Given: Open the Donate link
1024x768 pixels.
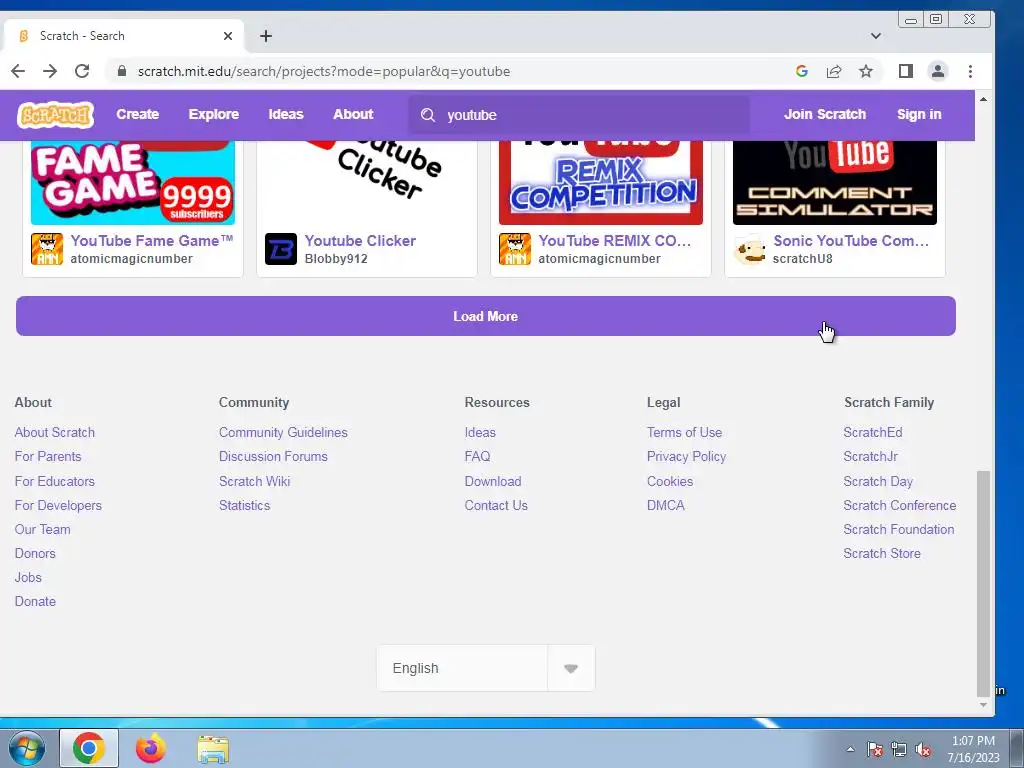Looking at the screenshot, I should tap(35, 601).
